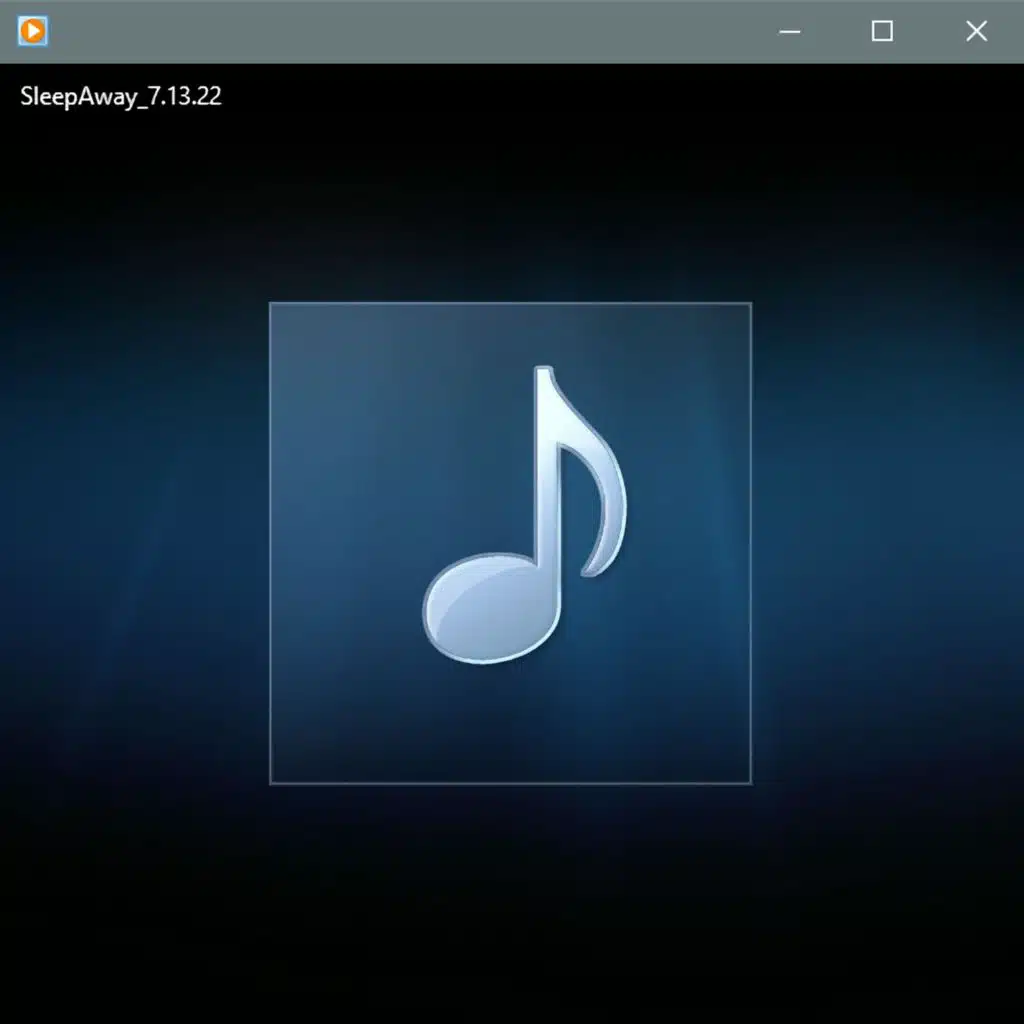Minimize the media player window

click(x=790, y=31)
